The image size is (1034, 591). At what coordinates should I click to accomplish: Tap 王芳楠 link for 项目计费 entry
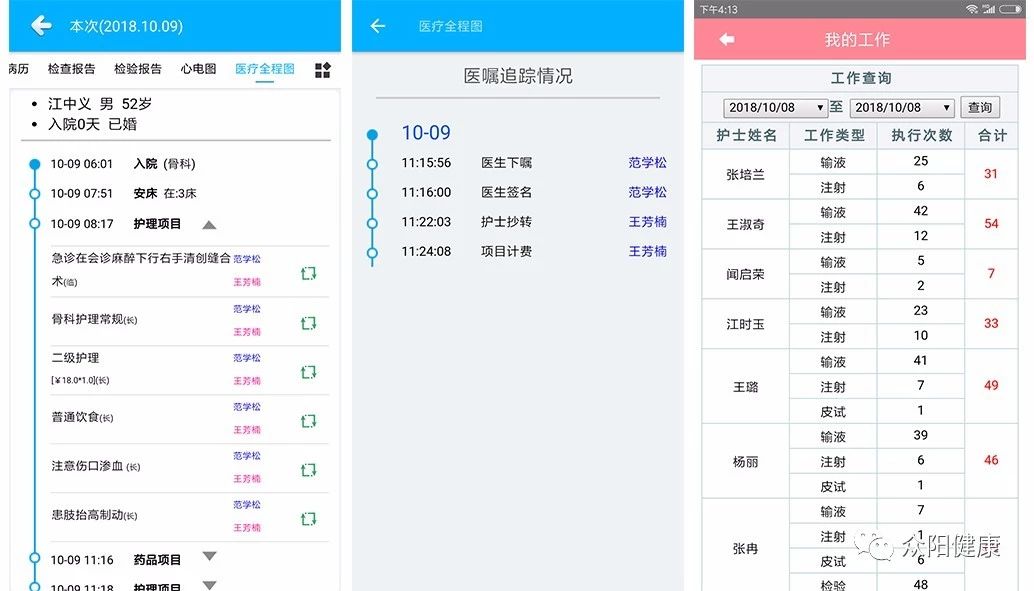pyautogui.click(x=647, y=252)
